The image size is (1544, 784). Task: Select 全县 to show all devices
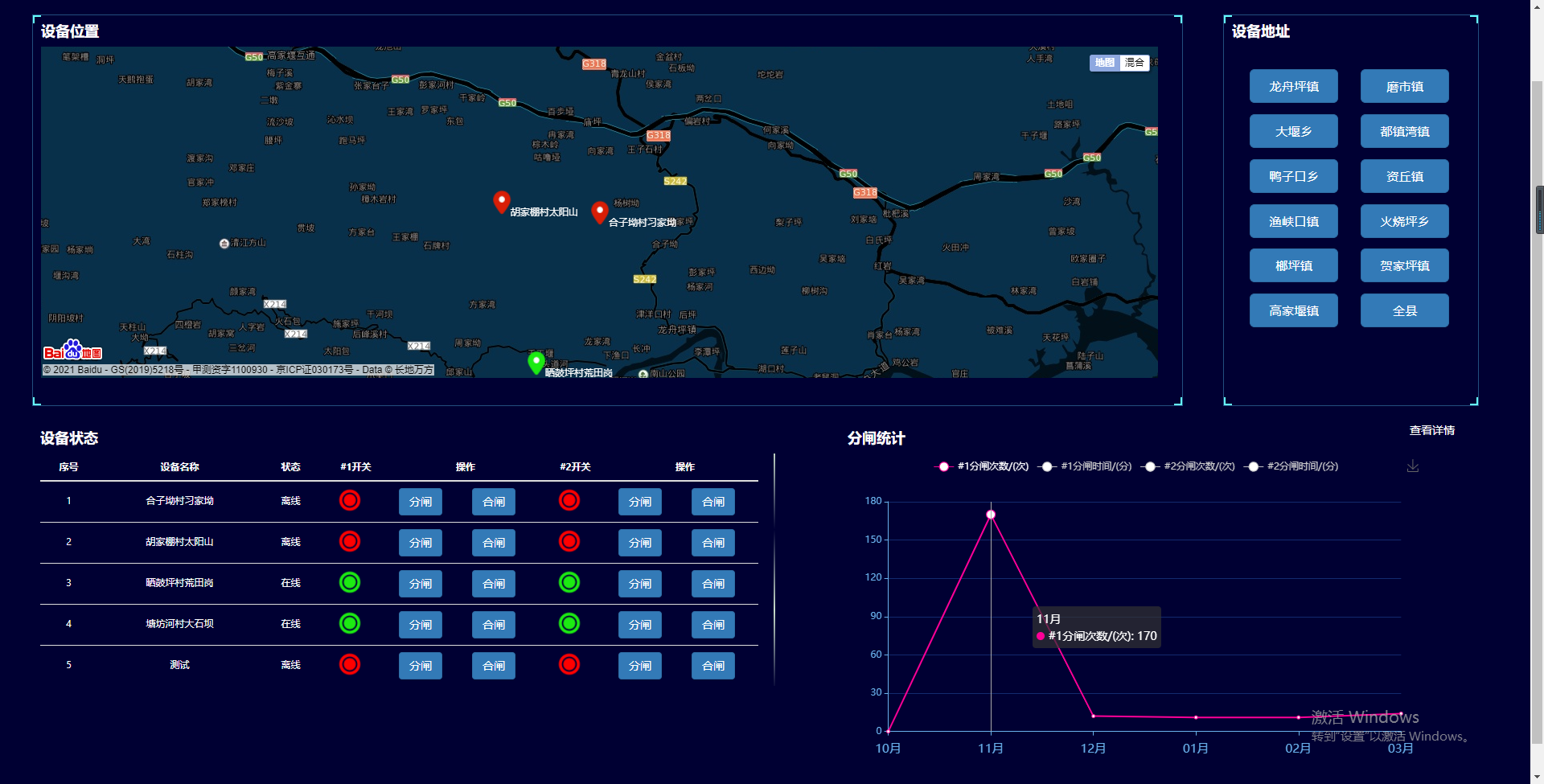pyautogui.click(x=1404, y=310)
